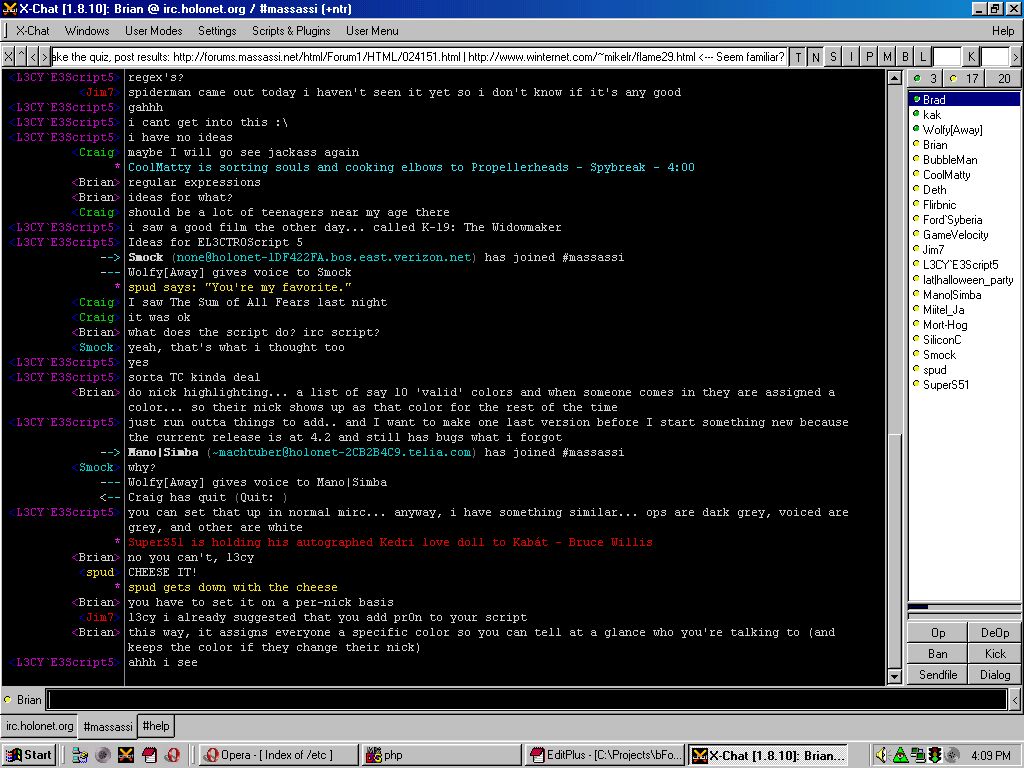Switch to the EditPlus taskbar window

point(606,755)
